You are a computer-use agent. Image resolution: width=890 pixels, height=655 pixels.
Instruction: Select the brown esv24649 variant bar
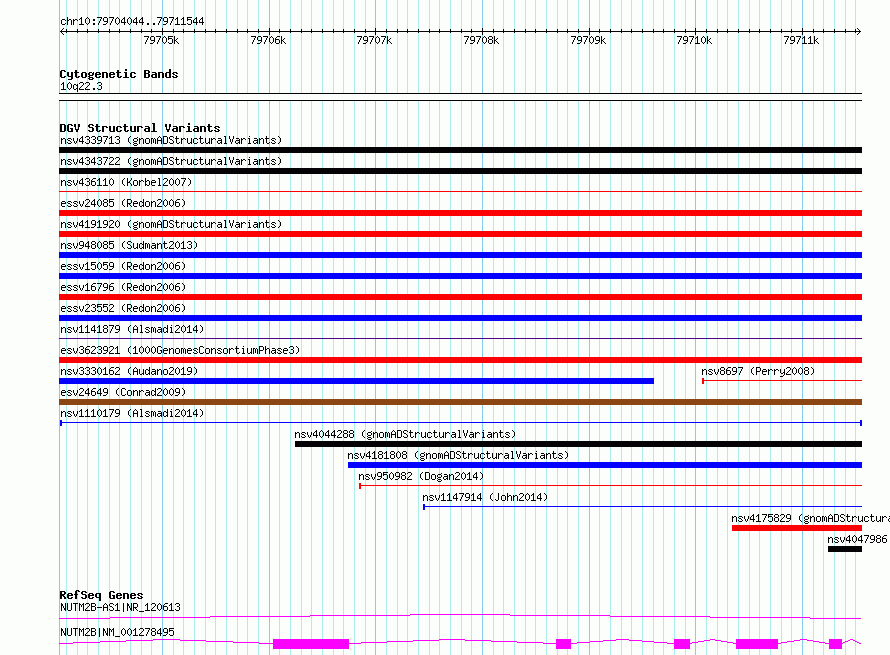pos(460,402)
